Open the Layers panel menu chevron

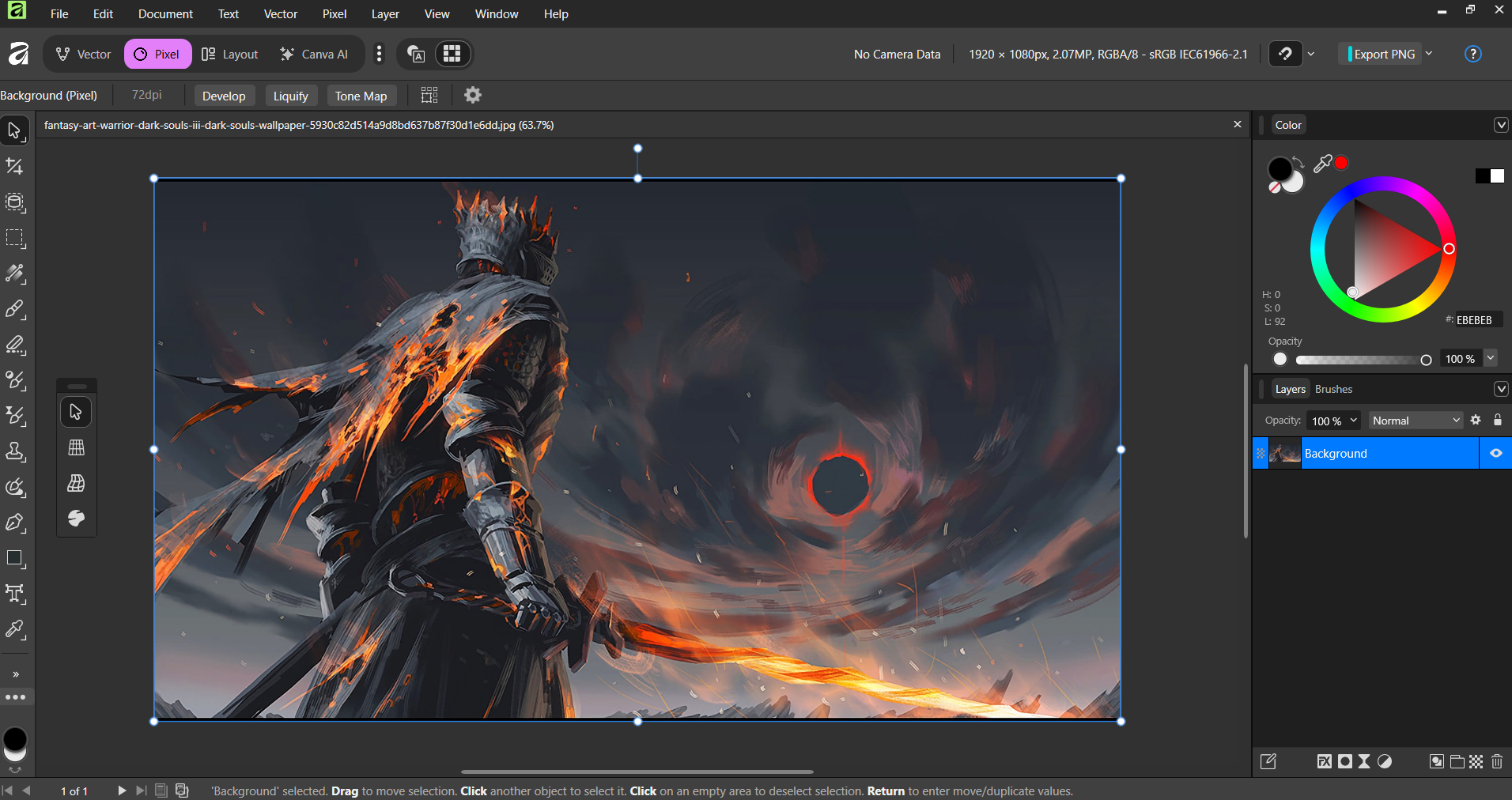pos(1501,389)
